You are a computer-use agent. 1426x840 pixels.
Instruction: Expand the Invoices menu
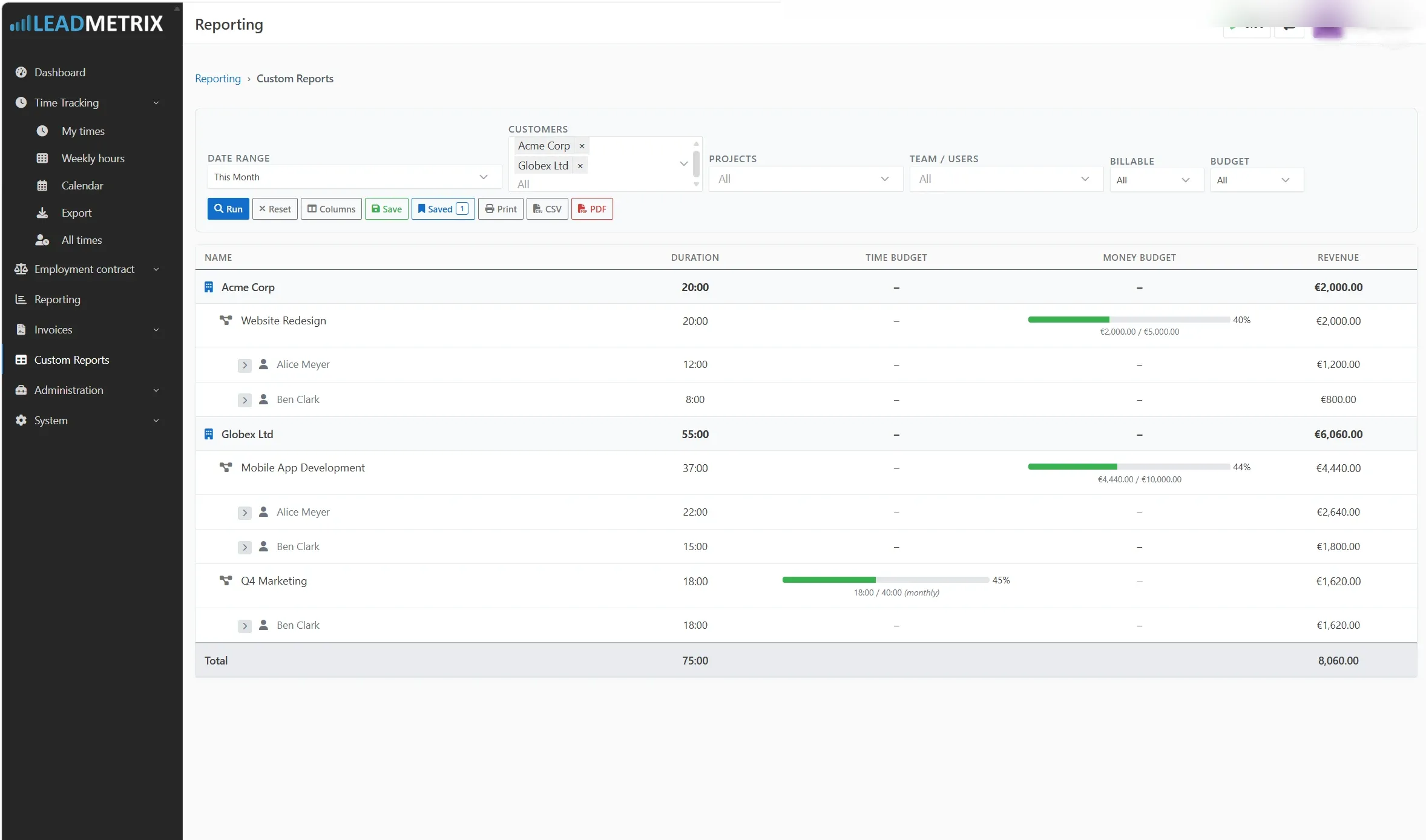point(156,330)
